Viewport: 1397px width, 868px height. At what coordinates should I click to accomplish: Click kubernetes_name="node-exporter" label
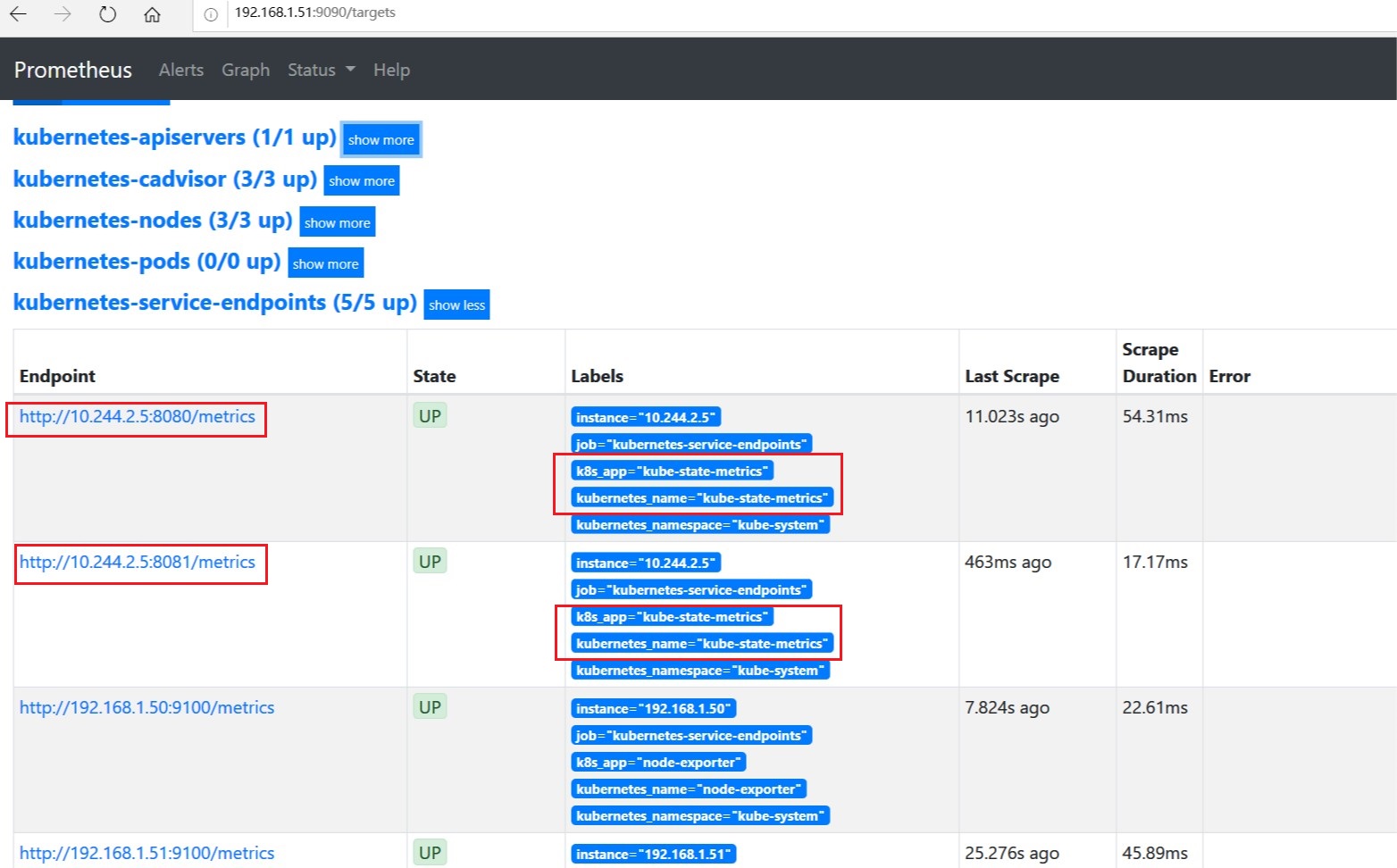689,789
